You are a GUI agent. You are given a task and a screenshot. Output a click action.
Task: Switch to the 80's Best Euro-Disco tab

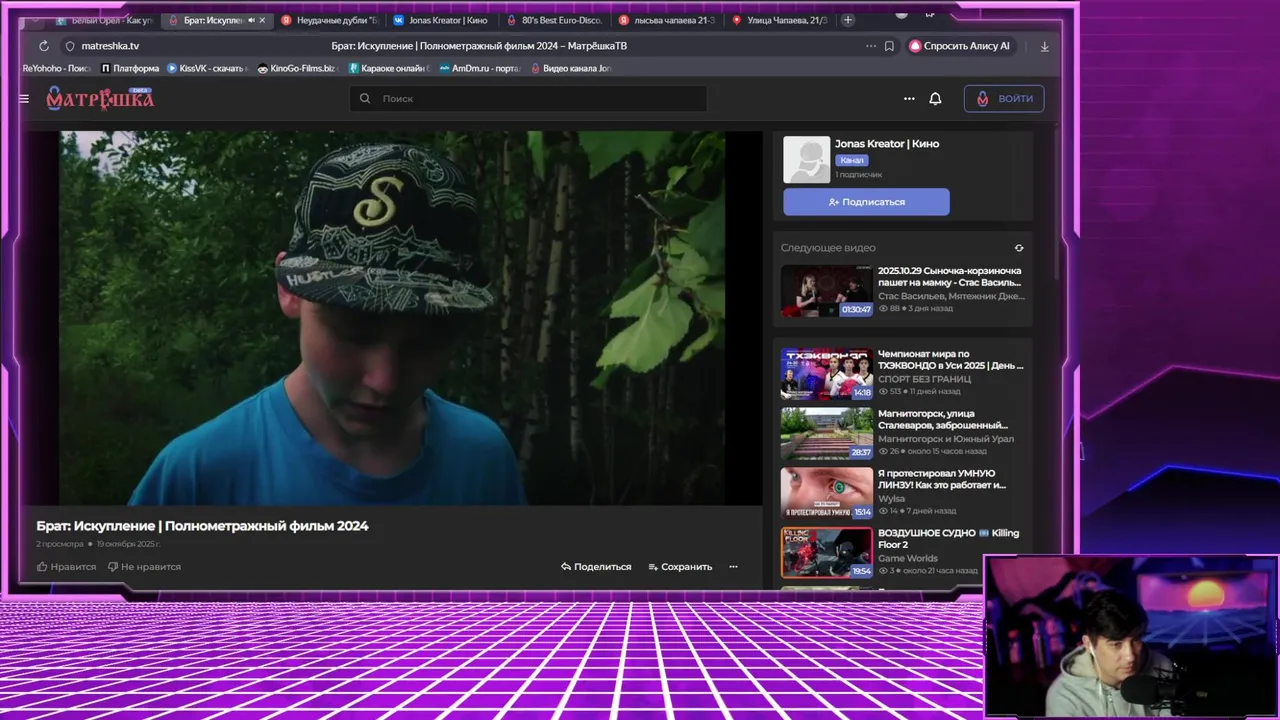coord(554,20)
